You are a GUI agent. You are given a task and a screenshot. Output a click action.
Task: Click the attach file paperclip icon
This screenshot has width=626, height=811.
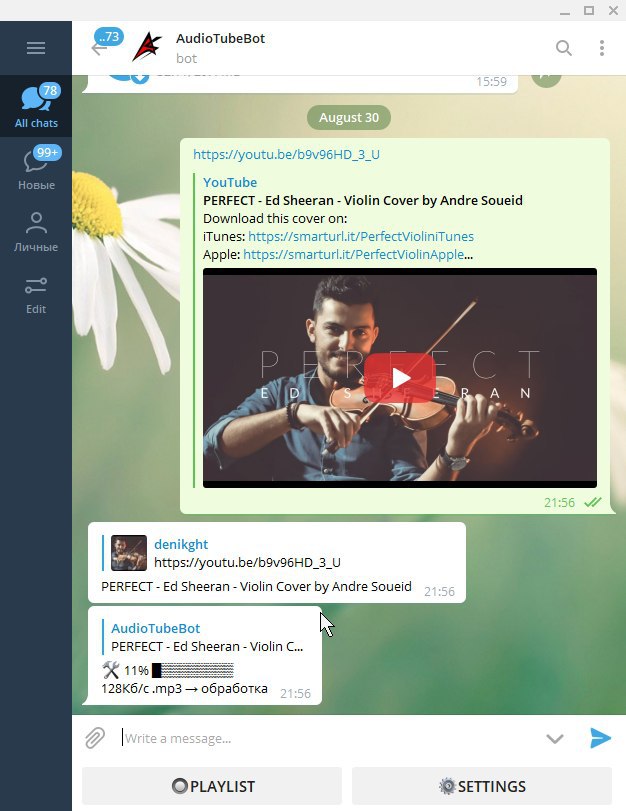coord(95,738)
